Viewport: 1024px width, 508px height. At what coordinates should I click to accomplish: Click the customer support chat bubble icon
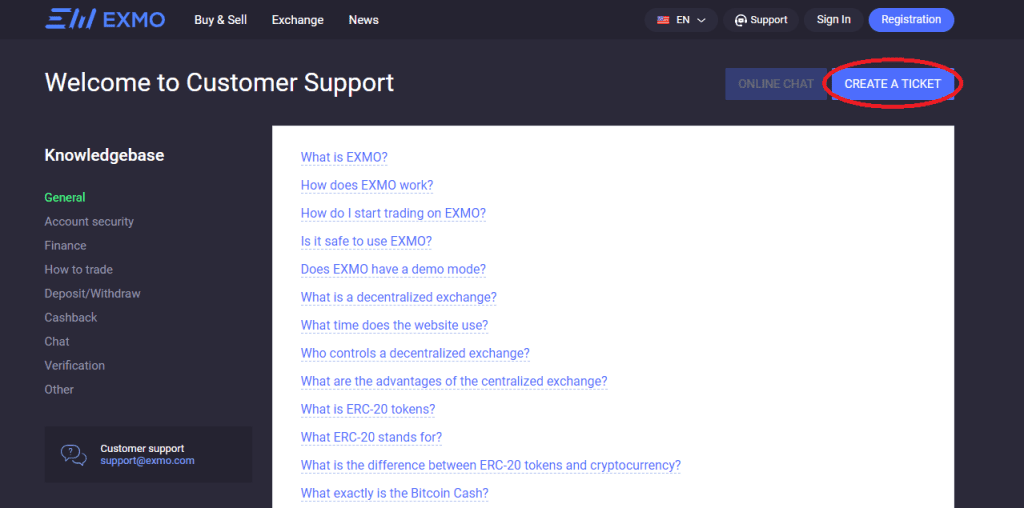coord(74,454)
